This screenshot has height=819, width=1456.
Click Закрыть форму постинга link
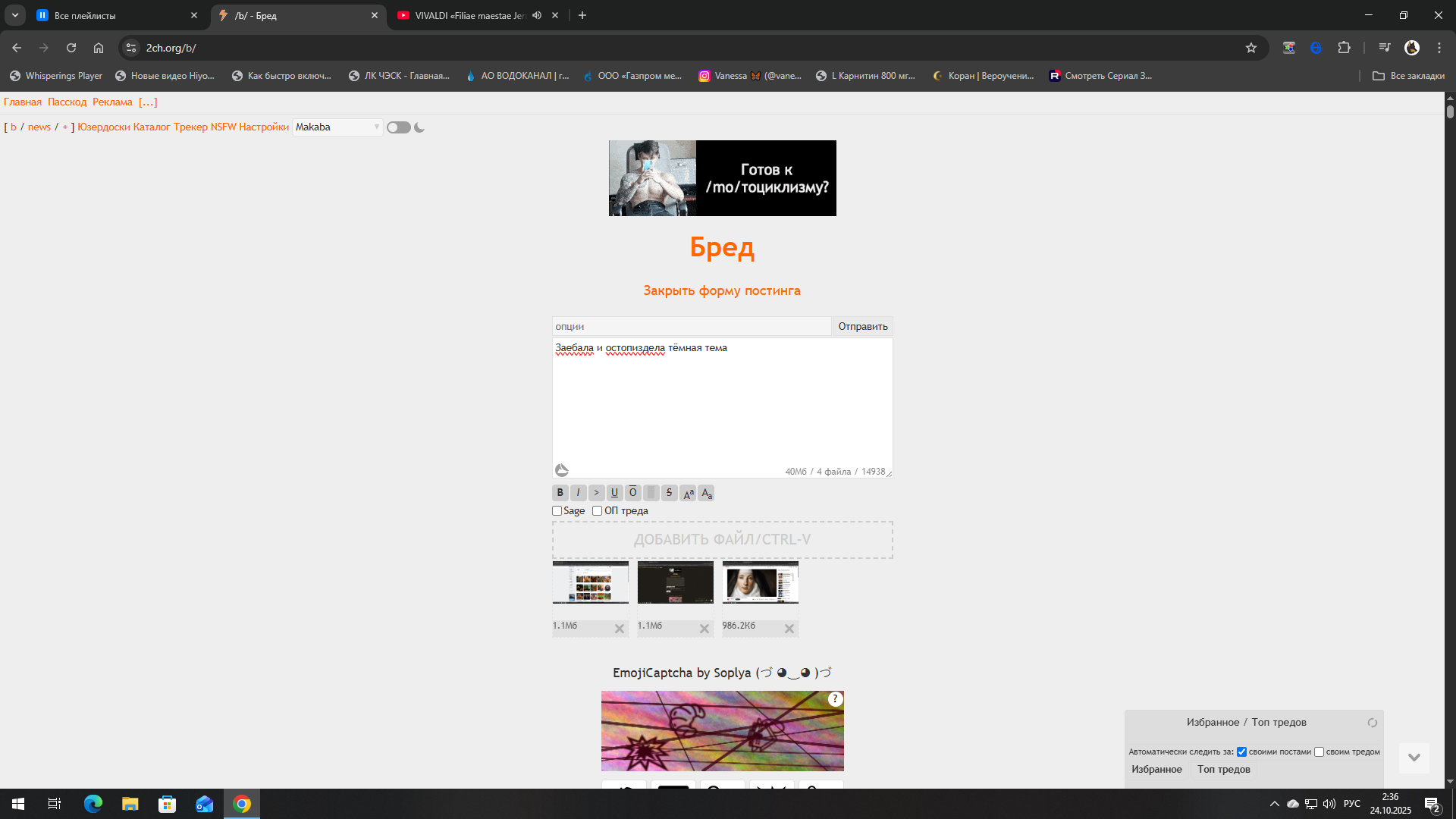[721, 290]
